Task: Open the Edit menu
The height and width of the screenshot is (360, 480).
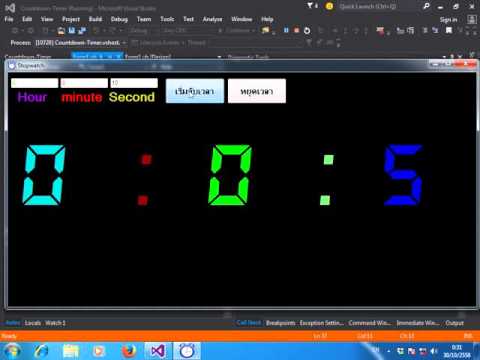Action: tap(27, 19)
